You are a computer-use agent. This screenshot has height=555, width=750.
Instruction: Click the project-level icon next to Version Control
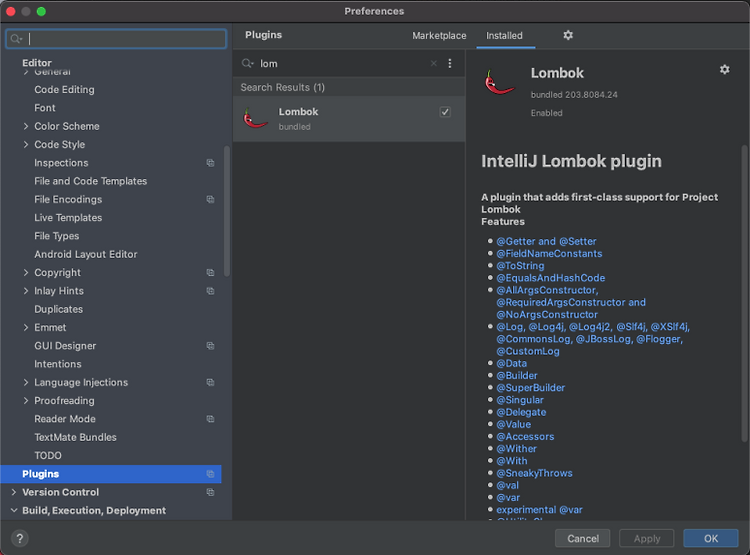pyautogui.click(x=210, y=492)
